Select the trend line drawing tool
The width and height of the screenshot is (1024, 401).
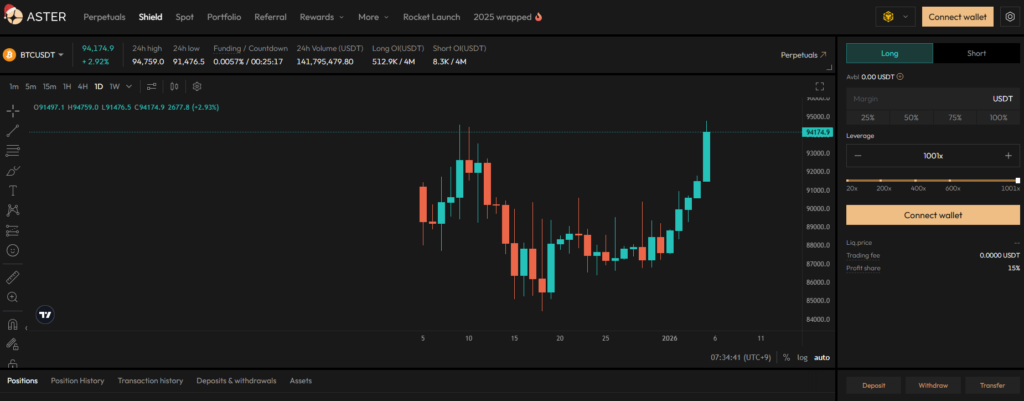point(13,130)
